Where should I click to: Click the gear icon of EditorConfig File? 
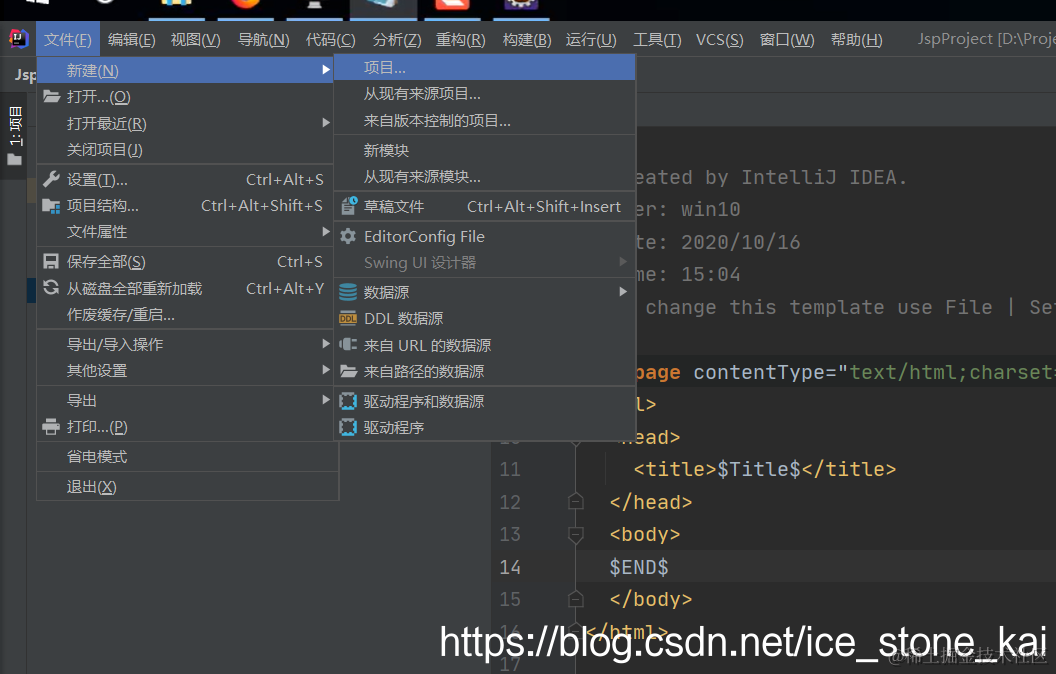[348, 236]
